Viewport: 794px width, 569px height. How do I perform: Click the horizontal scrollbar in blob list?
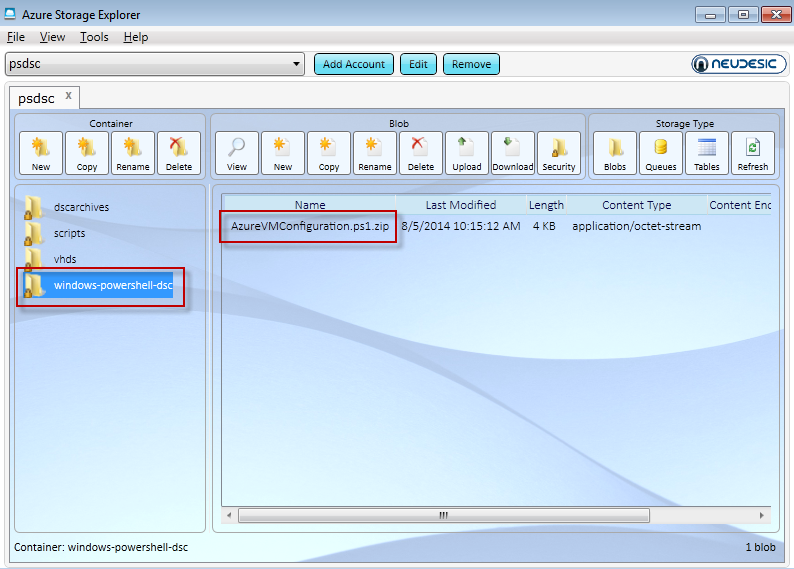click(x=443, y=516)
